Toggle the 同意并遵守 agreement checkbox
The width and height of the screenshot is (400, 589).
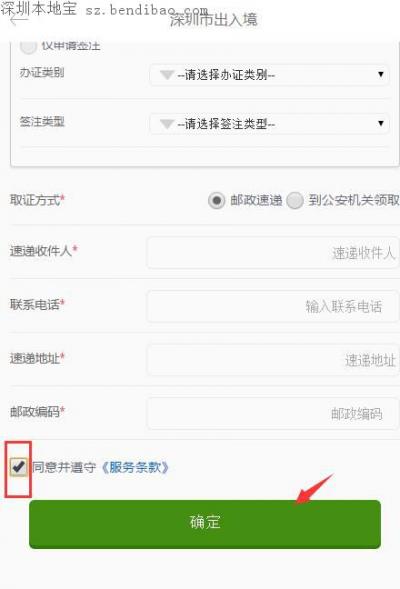click(x=18, y=467)
